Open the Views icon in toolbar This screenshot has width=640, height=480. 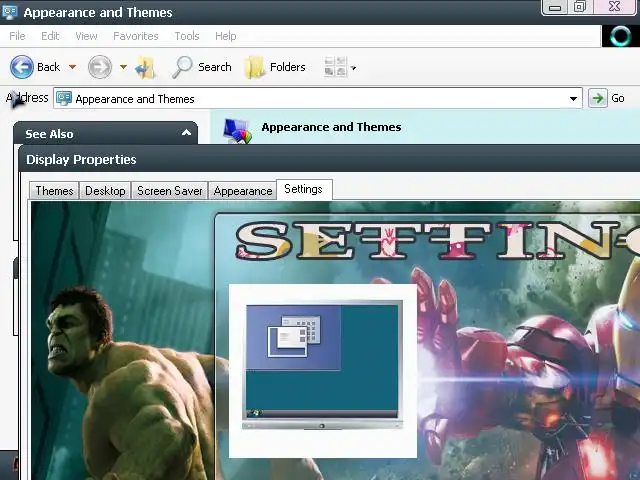(336, 67)
